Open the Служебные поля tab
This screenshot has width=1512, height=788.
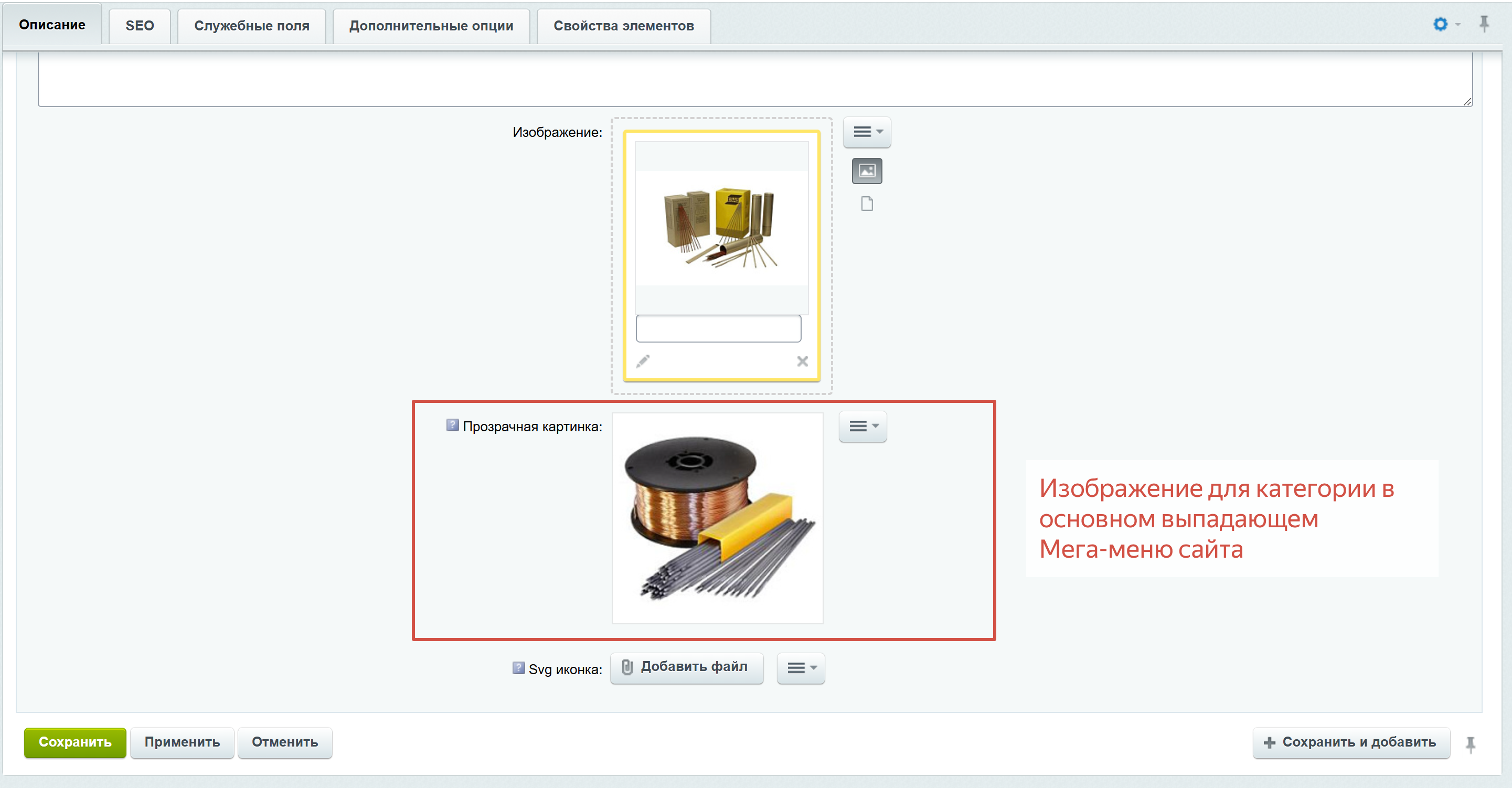pos(251,26)
